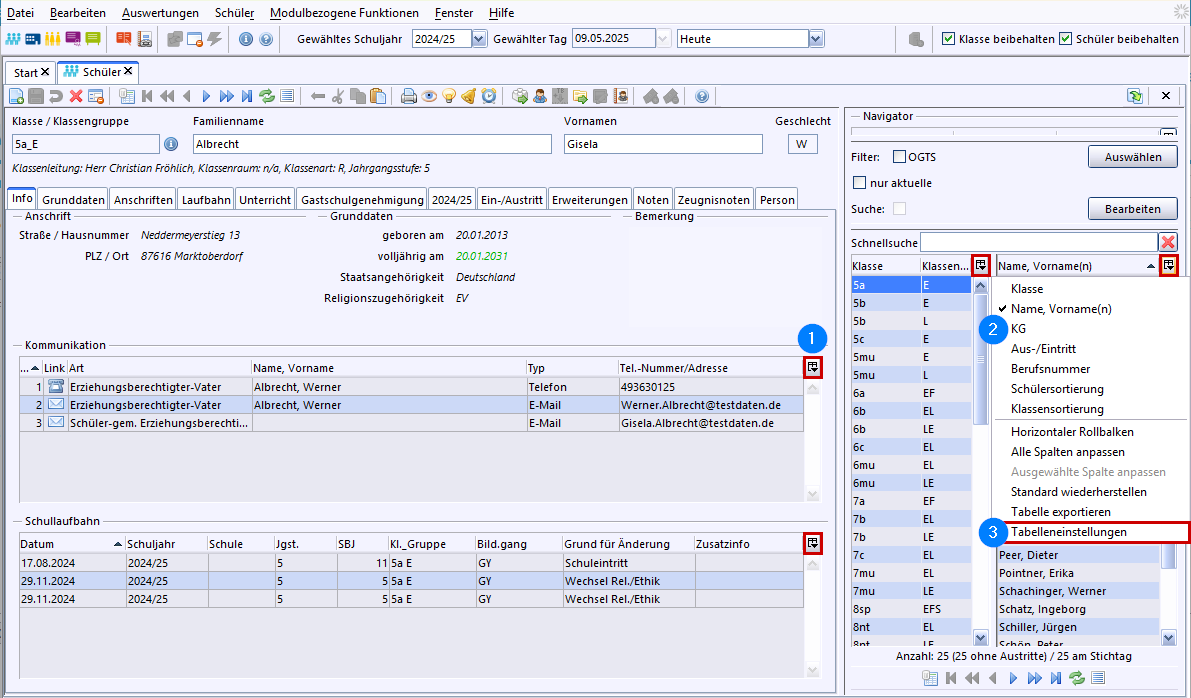Click the scissors cut icon
This screenshot has width=1191, height=698.
pos(338,96)
